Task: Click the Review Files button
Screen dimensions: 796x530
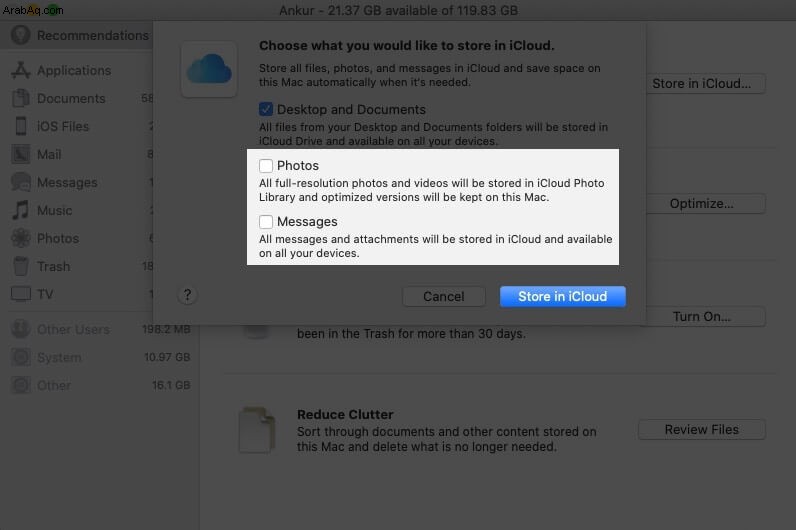Action: (702, 429)
